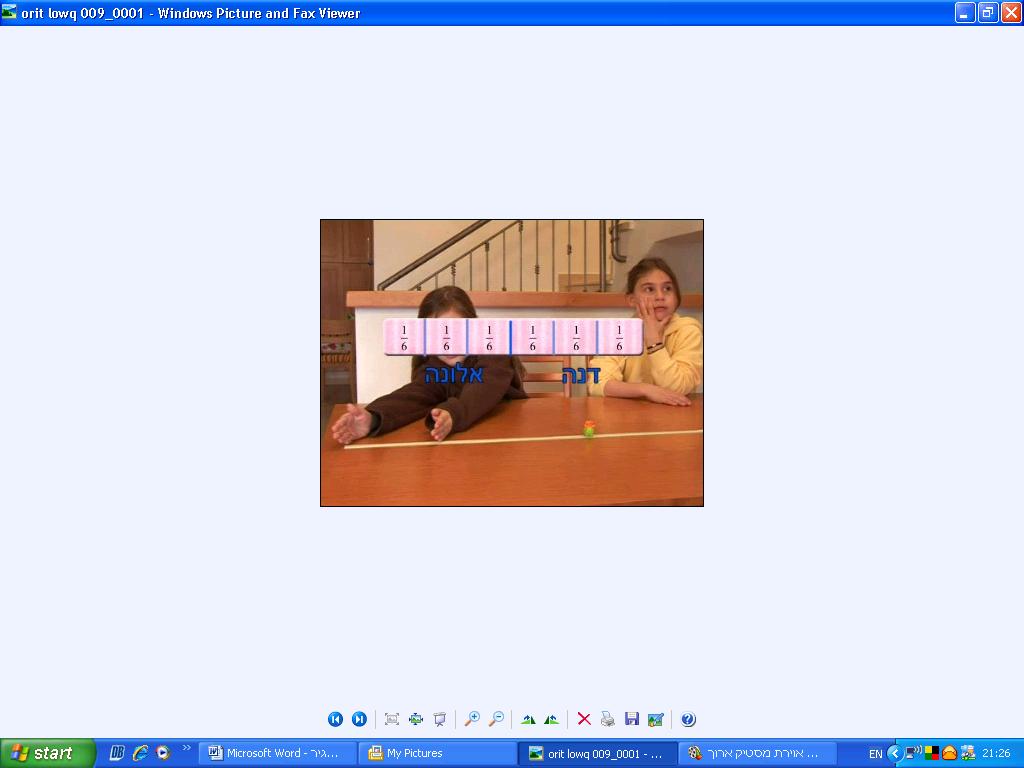
Task: Launch Internet Explorer from Quick Launch
Action: click(140, 753)
